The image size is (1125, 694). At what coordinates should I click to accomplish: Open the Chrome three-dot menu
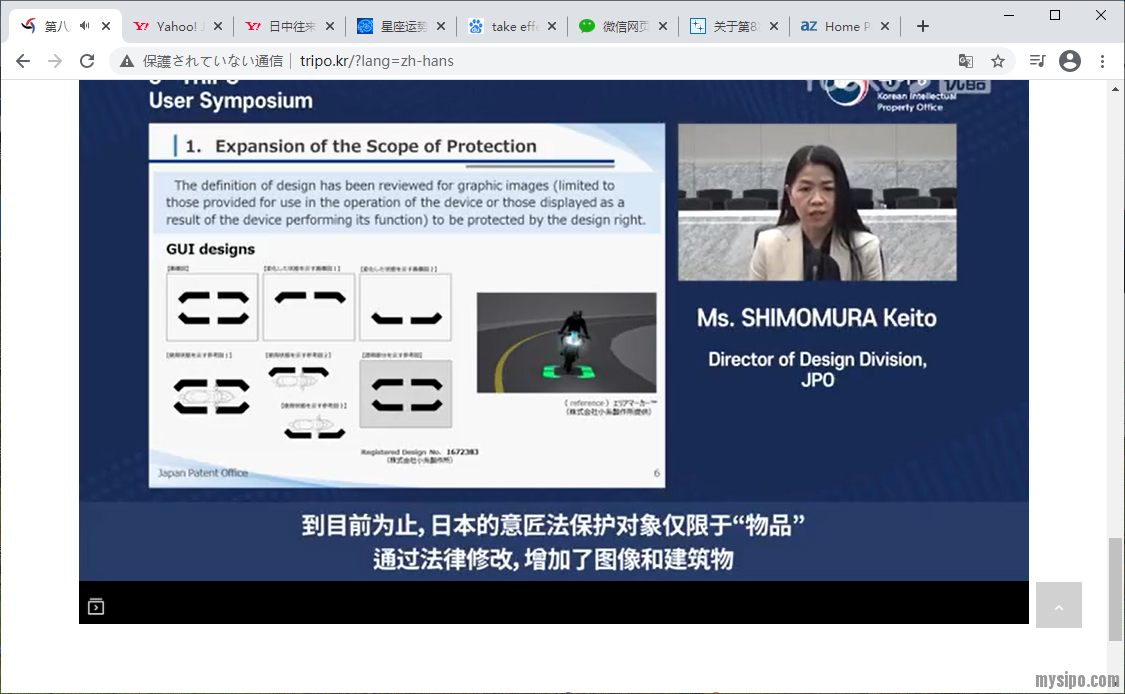coord(1102,61)
